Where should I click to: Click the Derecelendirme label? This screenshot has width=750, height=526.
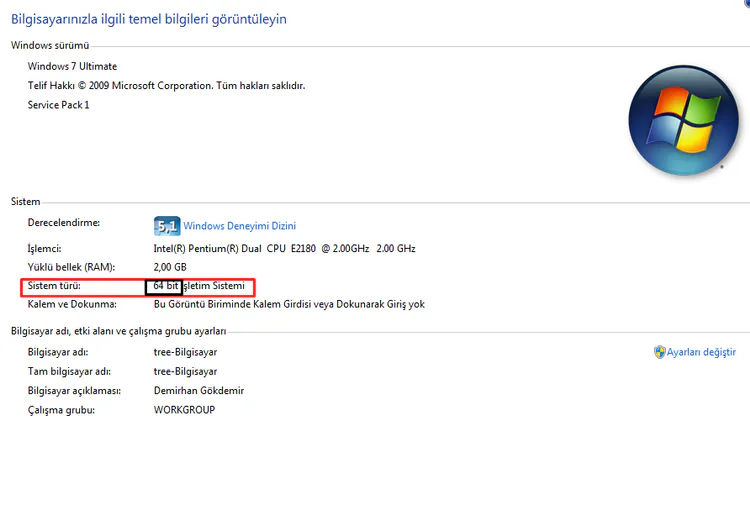tap(64, 223)
